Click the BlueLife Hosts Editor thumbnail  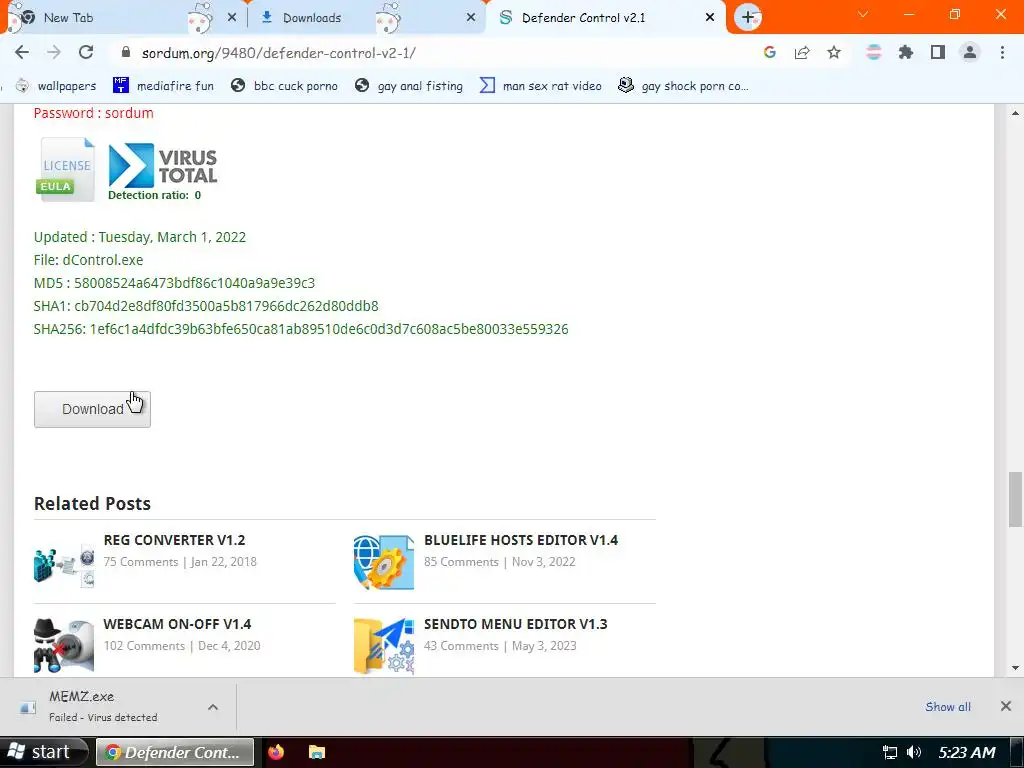[384, 562]
